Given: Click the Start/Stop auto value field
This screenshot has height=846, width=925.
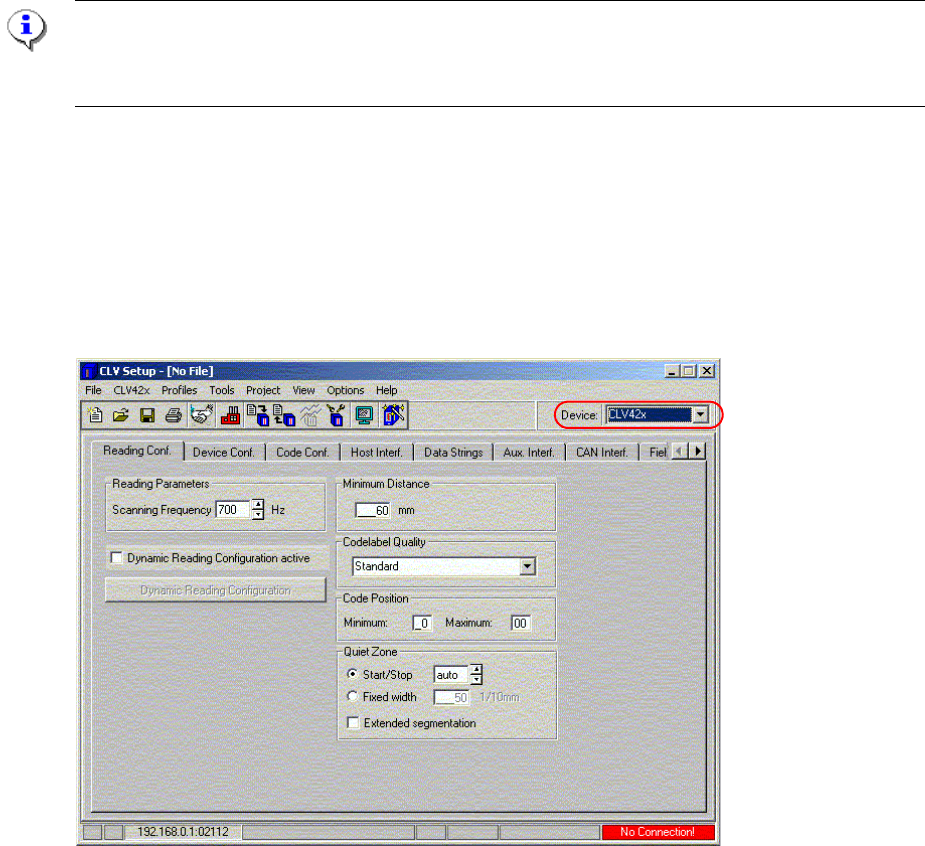Looking at the screenshot, I should pos(451,674).
